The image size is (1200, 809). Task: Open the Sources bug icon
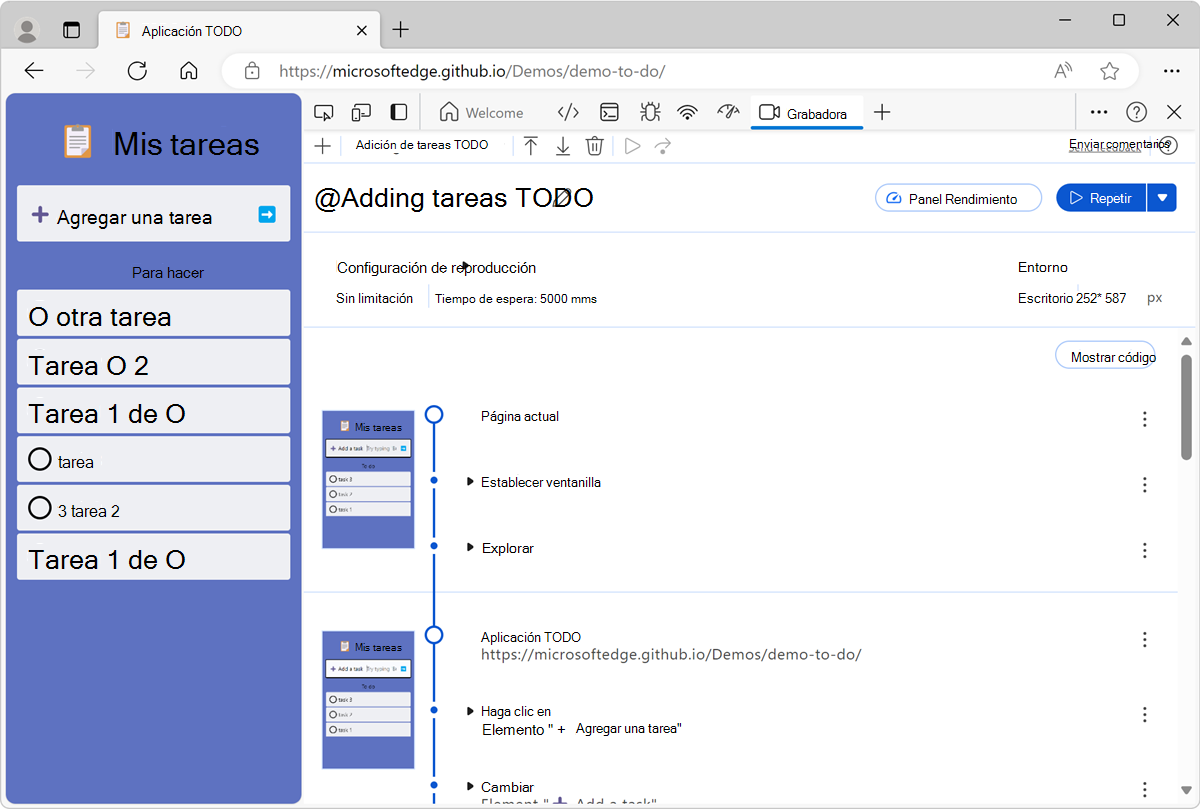[x=648, y=112]
